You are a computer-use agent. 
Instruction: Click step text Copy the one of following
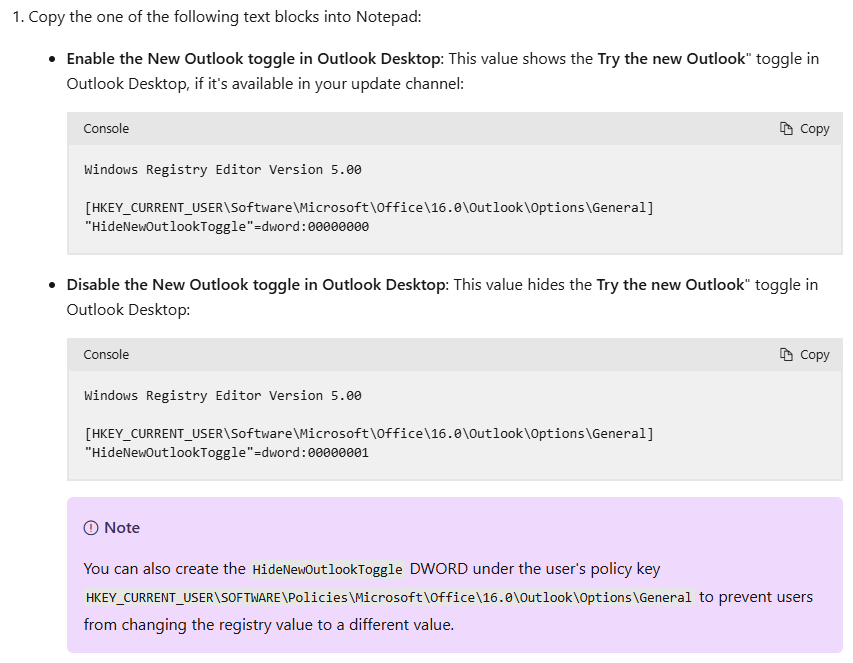(x=225, y=17)
